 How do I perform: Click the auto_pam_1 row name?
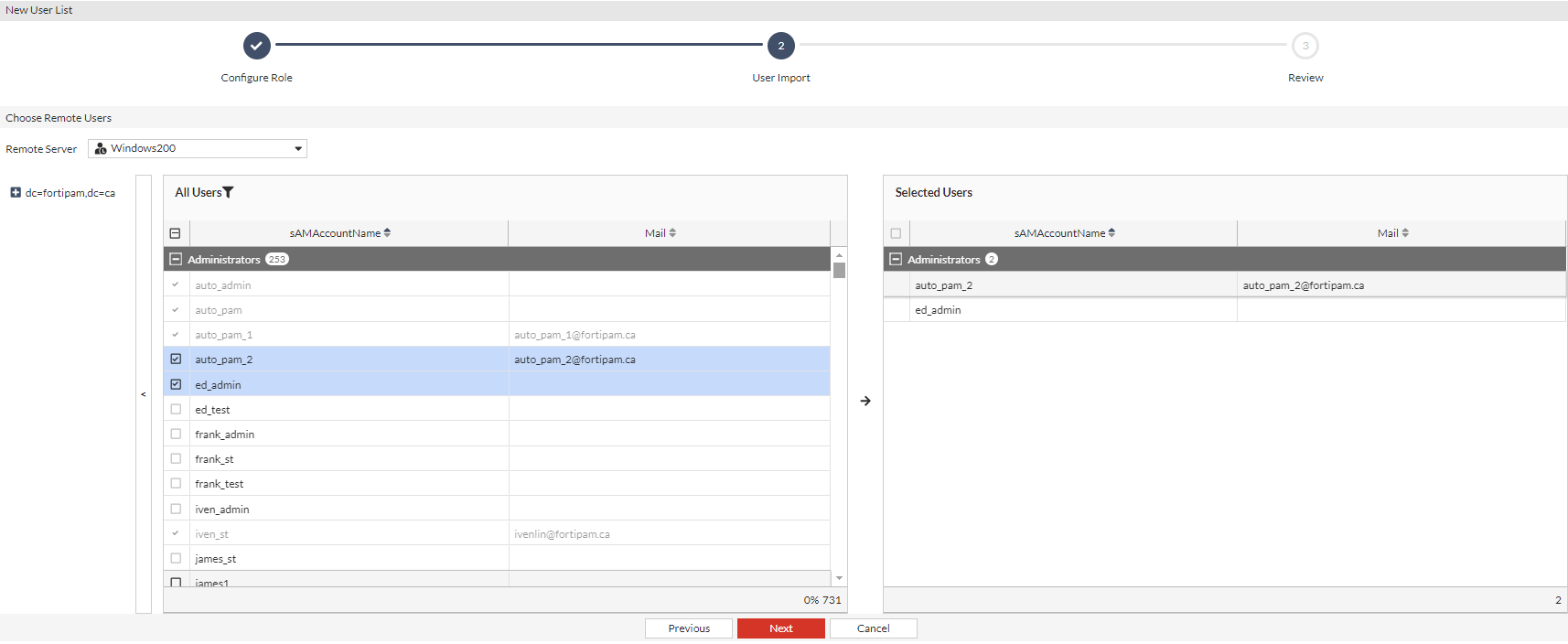(x=223, y=335)
